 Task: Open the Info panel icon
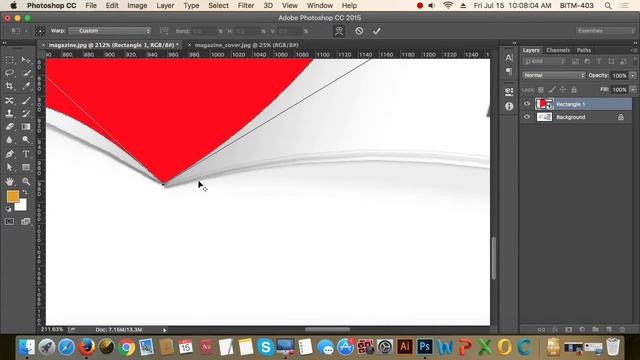[x=509, y=106]
